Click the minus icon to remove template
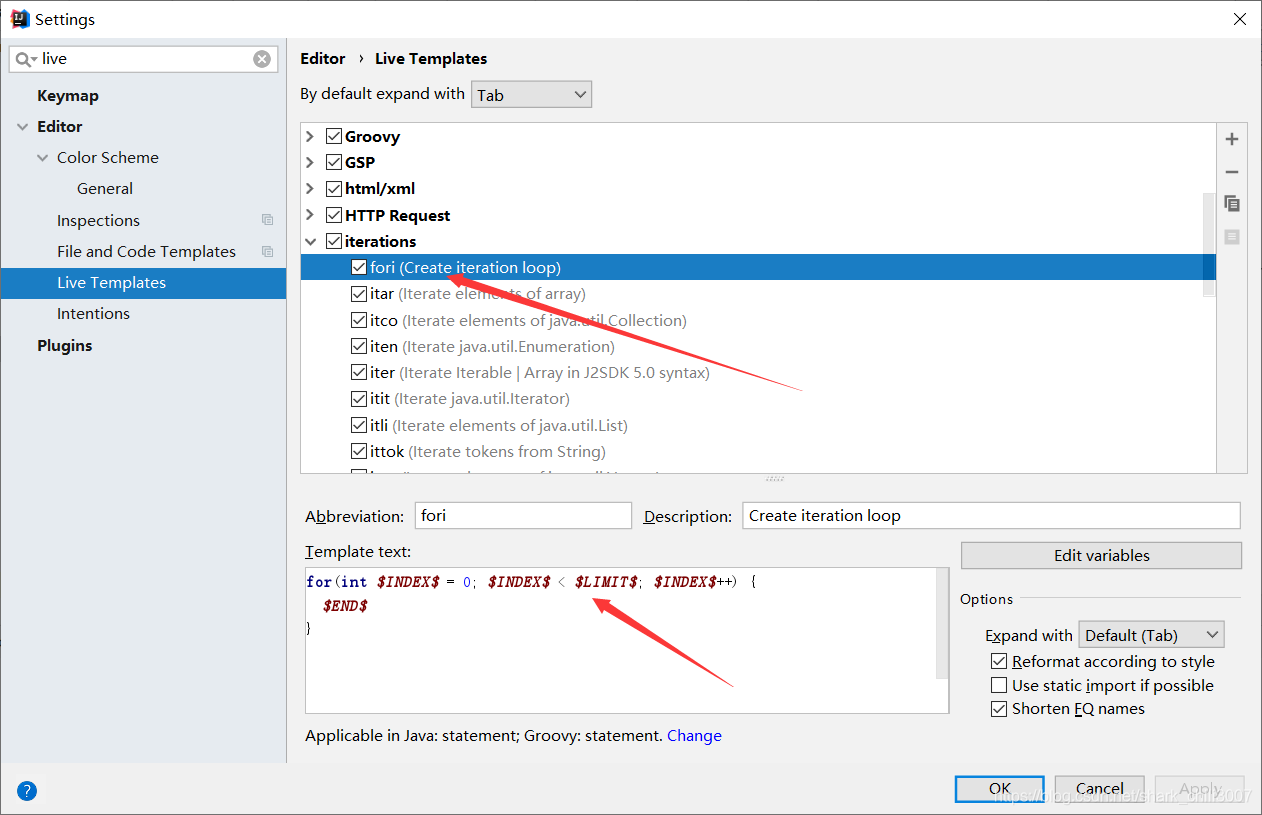Viewport: 1262px width, 815px height. (x=1232, y=172)
